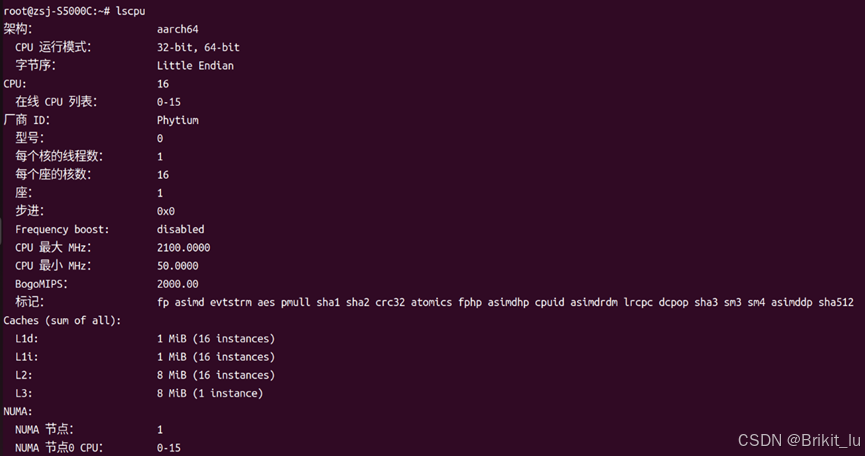865x456 pixels.
Task: Click the Frequency boost label
Action: point(62,229)
